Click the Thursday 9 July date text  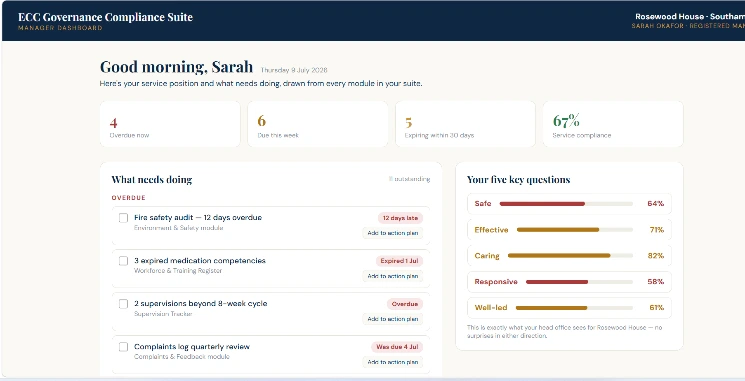[x=294, y=70]
